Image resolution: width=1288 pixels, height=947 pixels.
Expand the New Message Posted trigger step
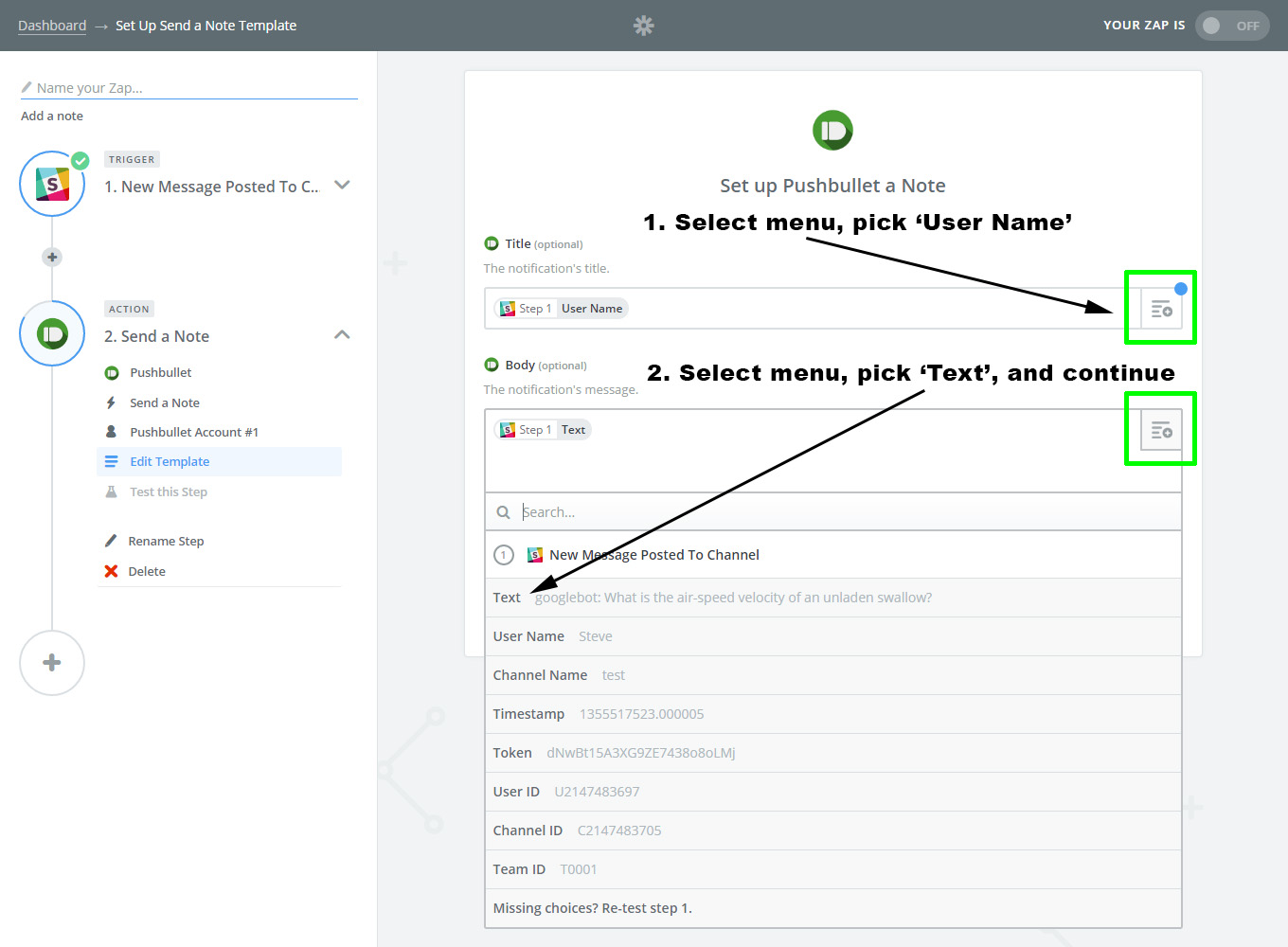click(342, 186)
